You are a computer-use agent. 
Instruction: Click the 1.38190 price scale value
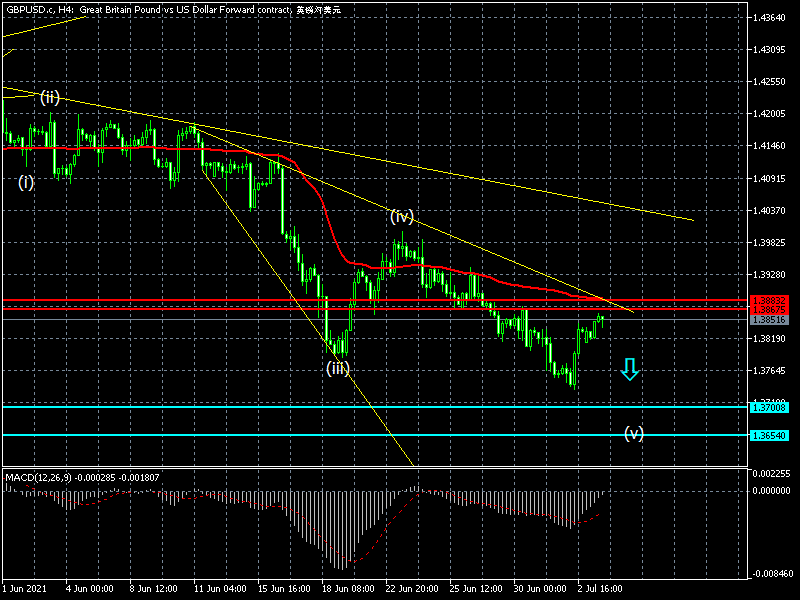[769, 339]
